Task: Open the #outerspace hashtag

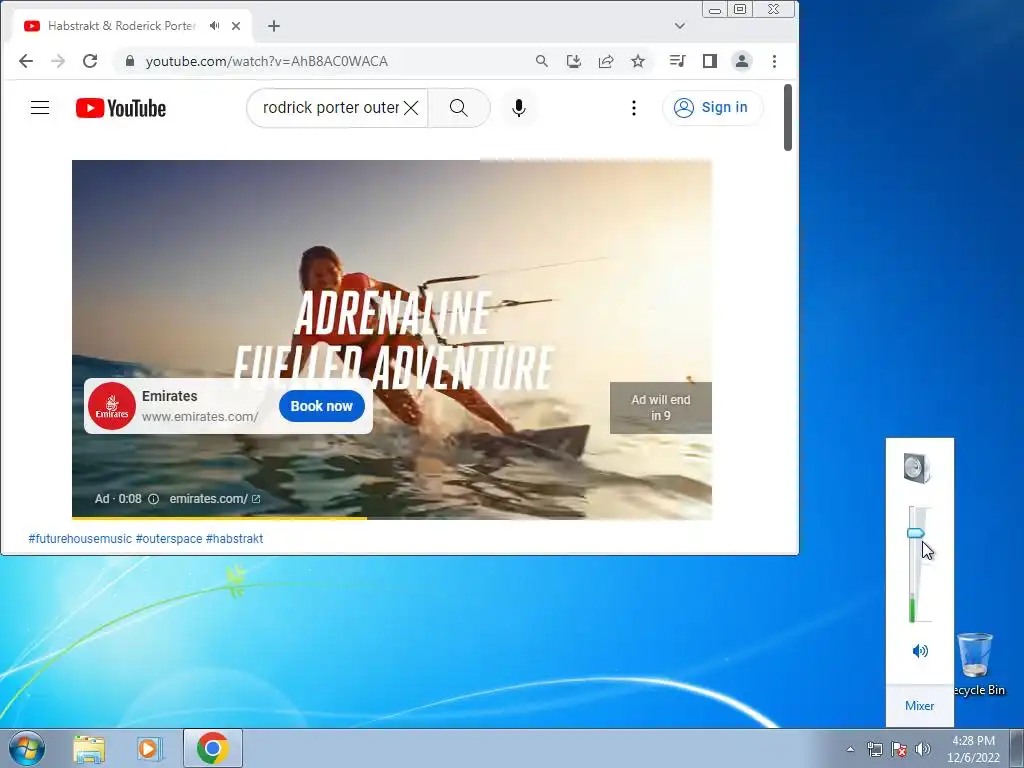Action: coord(168,539)
